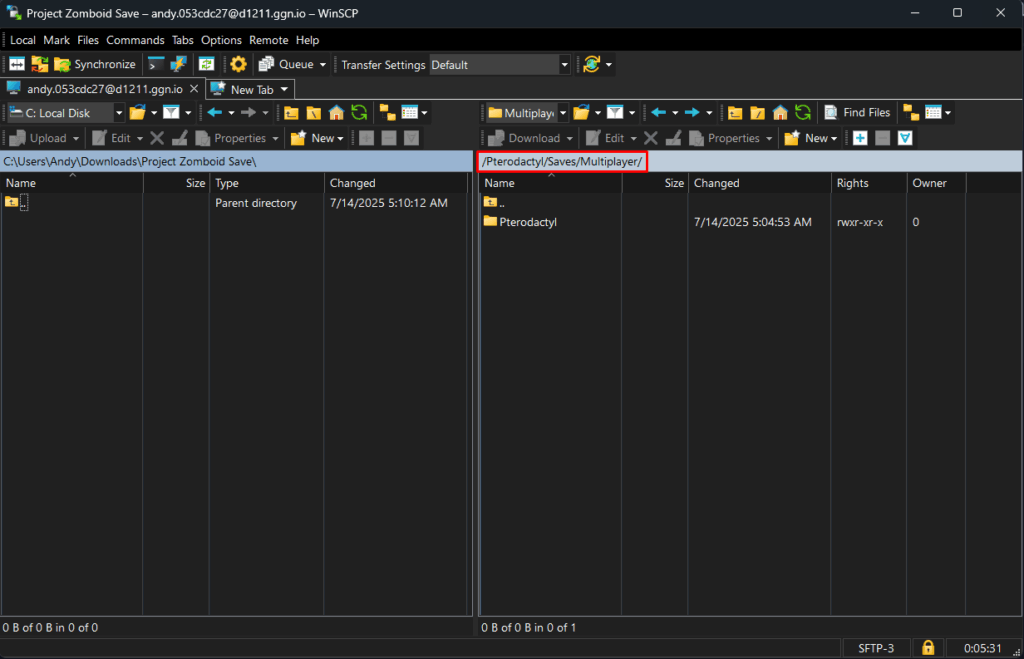1024x659 pixels.
Task: Show directory tree in local panel
Action: pyautogui.click(x=387, y=113)
